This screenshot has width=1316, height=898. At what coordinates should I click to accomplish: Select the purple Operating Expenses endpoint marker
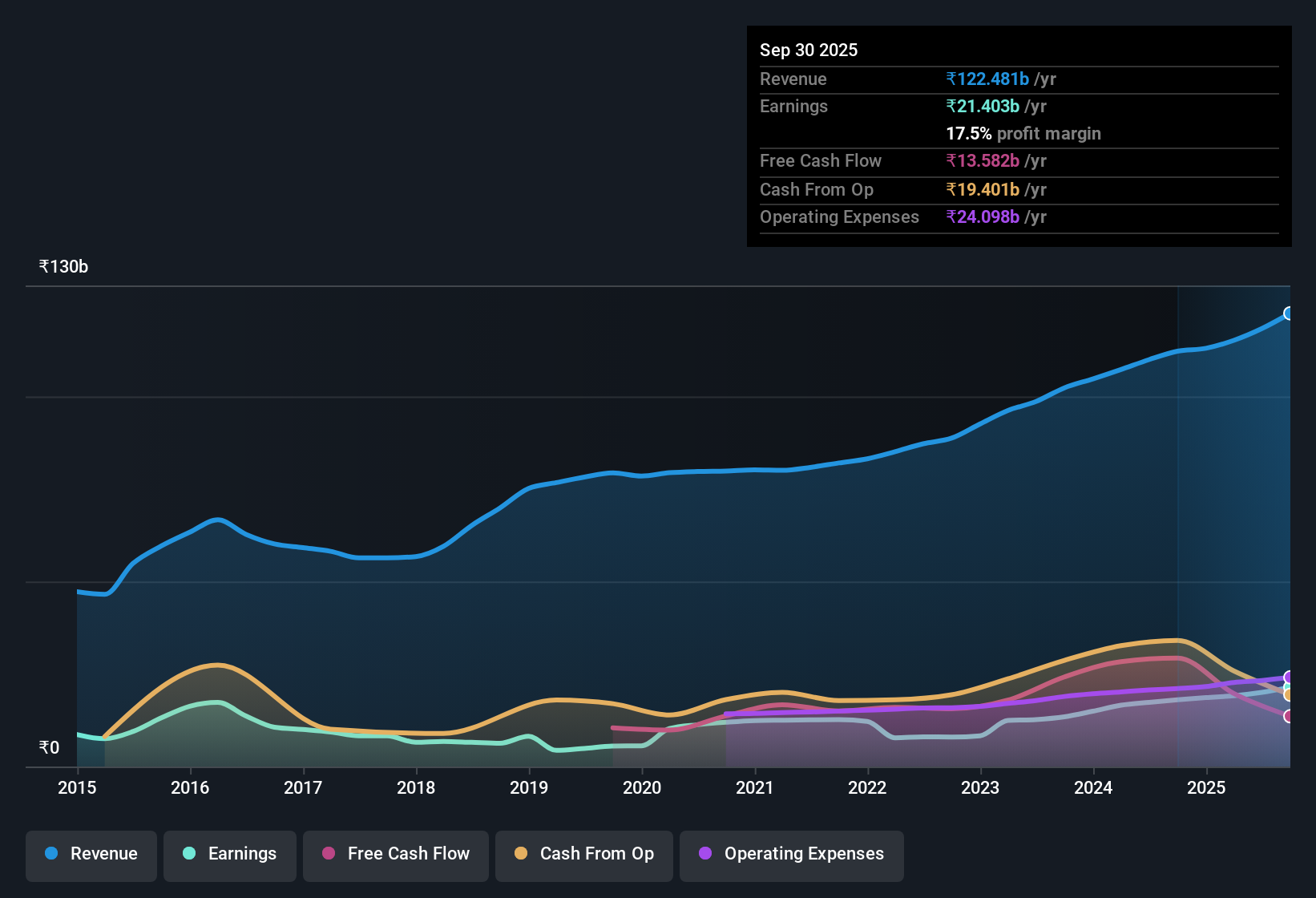coord(1288,678)
